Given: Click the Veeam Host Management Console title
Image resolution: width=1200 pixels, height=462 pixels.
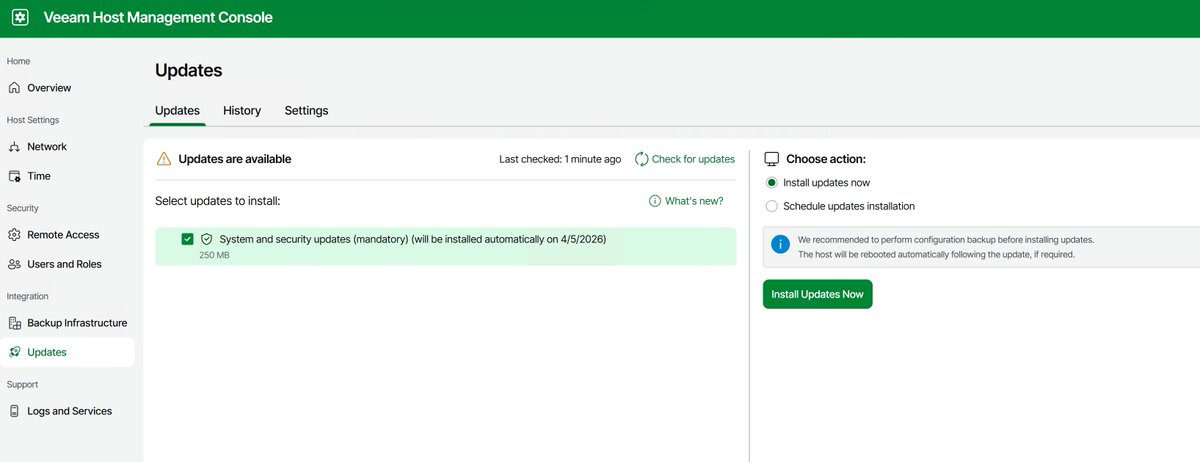Looking at the screenshot, I should (158, 18).
